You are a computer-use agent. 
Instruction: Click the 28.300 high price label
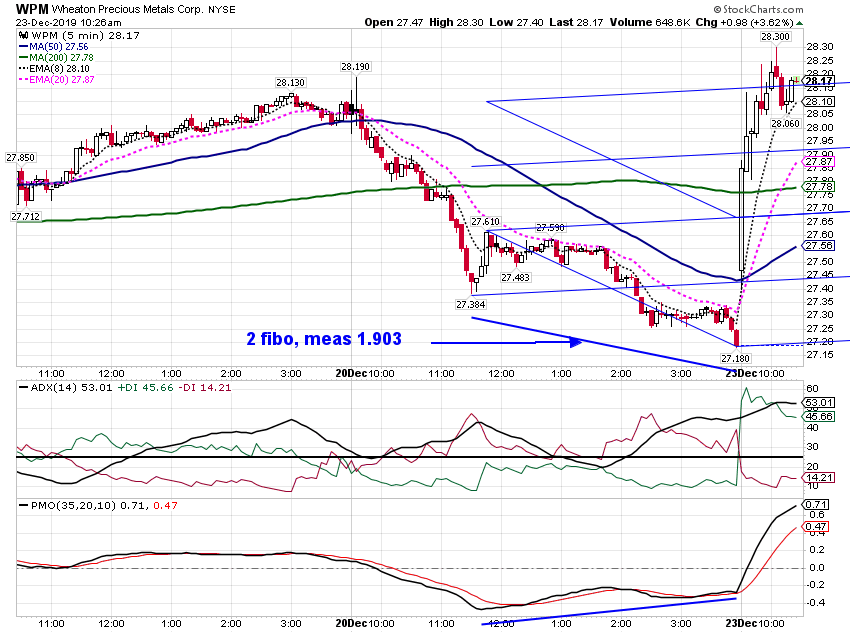coord(776,36)
